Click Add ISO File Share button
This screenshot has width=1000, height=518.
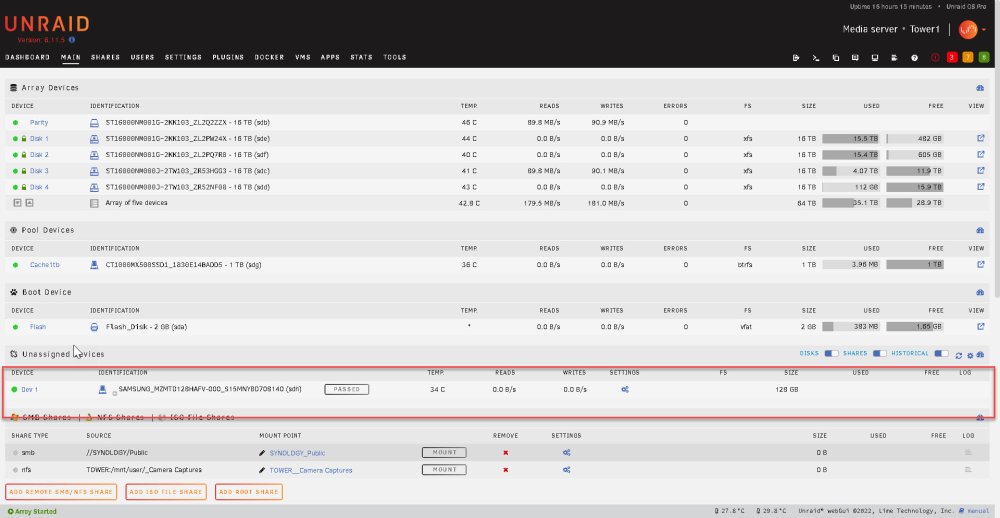166,492
